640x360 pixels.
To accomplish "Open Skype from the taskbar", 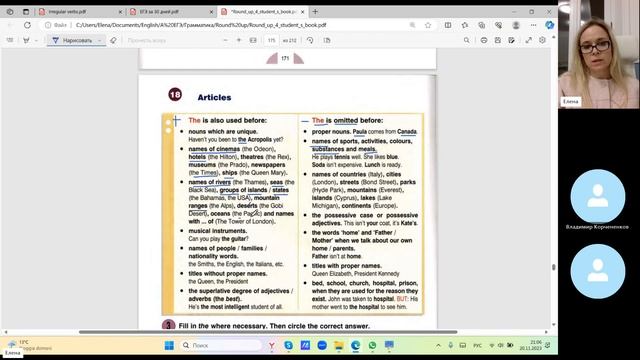I will tap(288, 345).
